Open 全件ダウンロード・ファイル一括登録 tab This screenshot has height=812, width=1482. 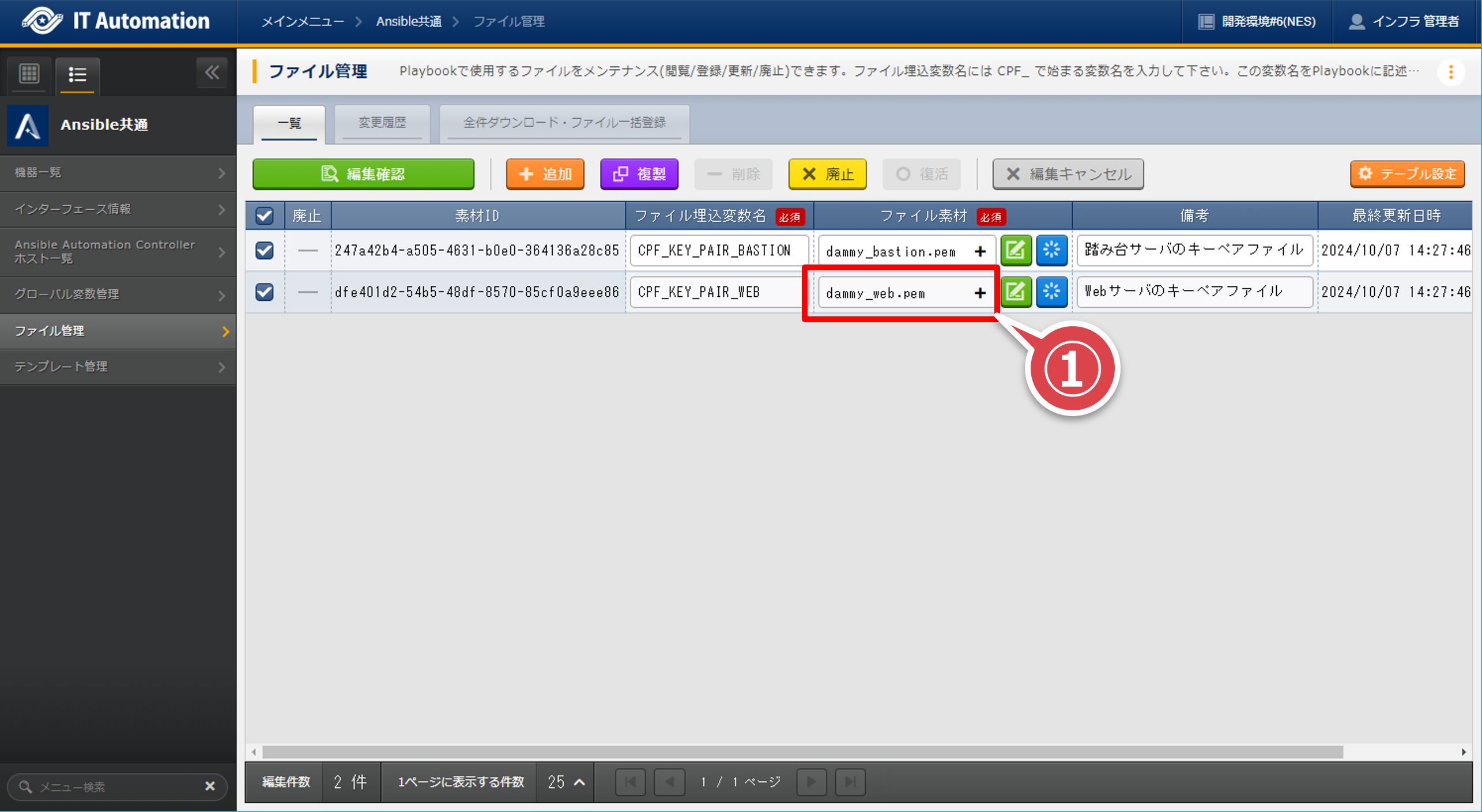pos(564,123)
